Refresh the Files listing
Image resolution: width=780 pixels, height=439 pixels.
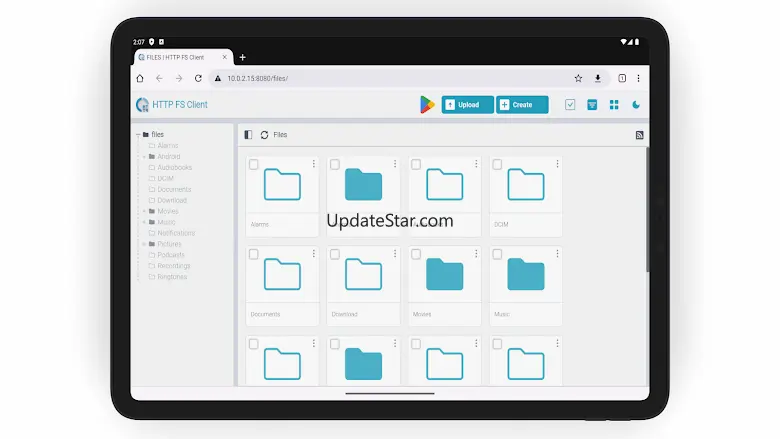[x=264, y=135]
